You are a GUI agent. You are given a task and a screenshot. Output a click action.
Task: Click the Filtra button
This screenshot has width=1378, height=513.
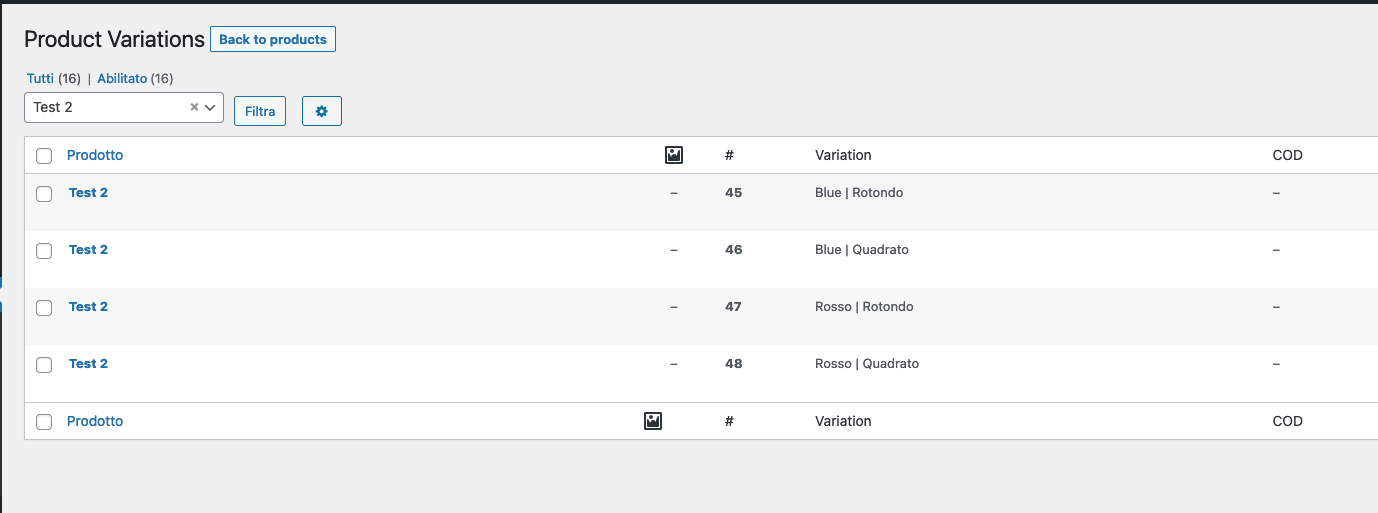click(260, 111)
